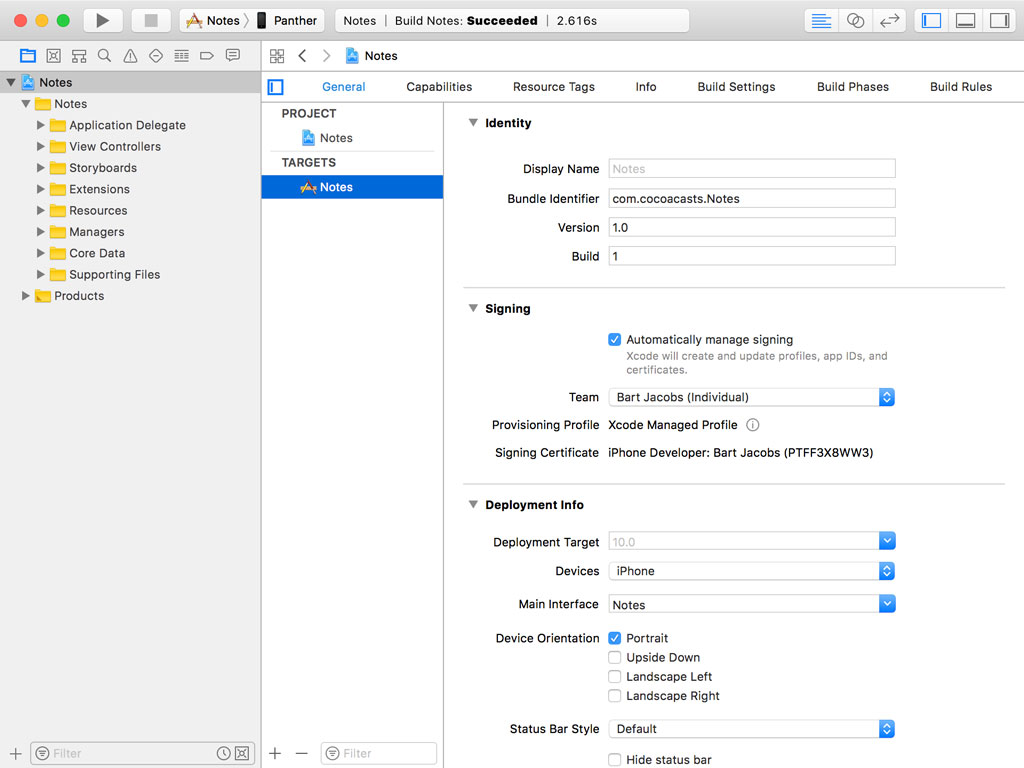Click the Version field
The height and width of the screenshot is (768, 1024).
(x=752, y=227)
